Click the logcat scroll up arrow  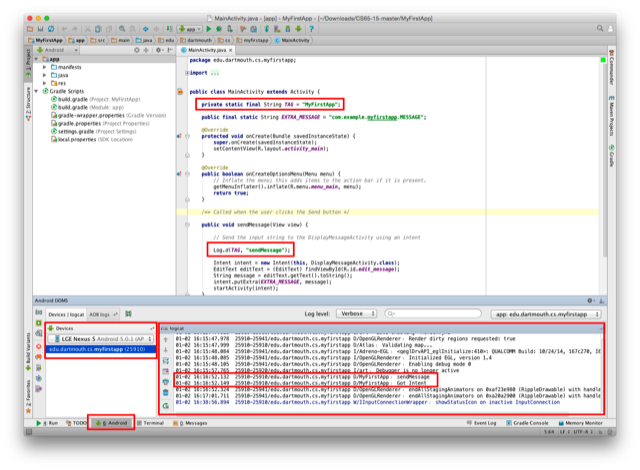click(x=165, y=339)
